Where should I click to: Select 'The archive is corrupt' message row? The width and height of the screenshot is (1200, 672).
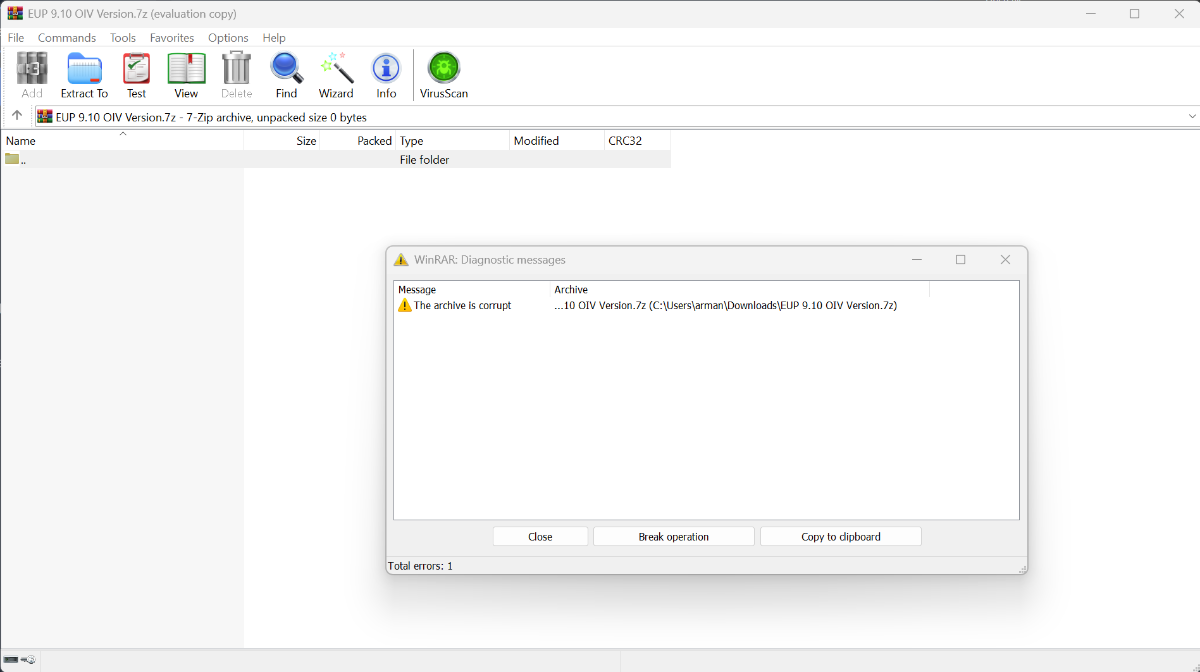point(462,306)
